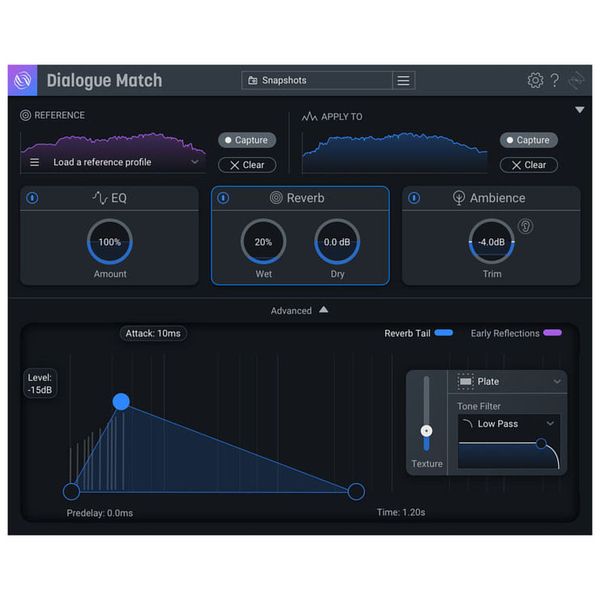Image resolution: width=600 pixels, height=600 pixels.
Task: Click the Reverb concentric circles icon
Action: [276, 197]
